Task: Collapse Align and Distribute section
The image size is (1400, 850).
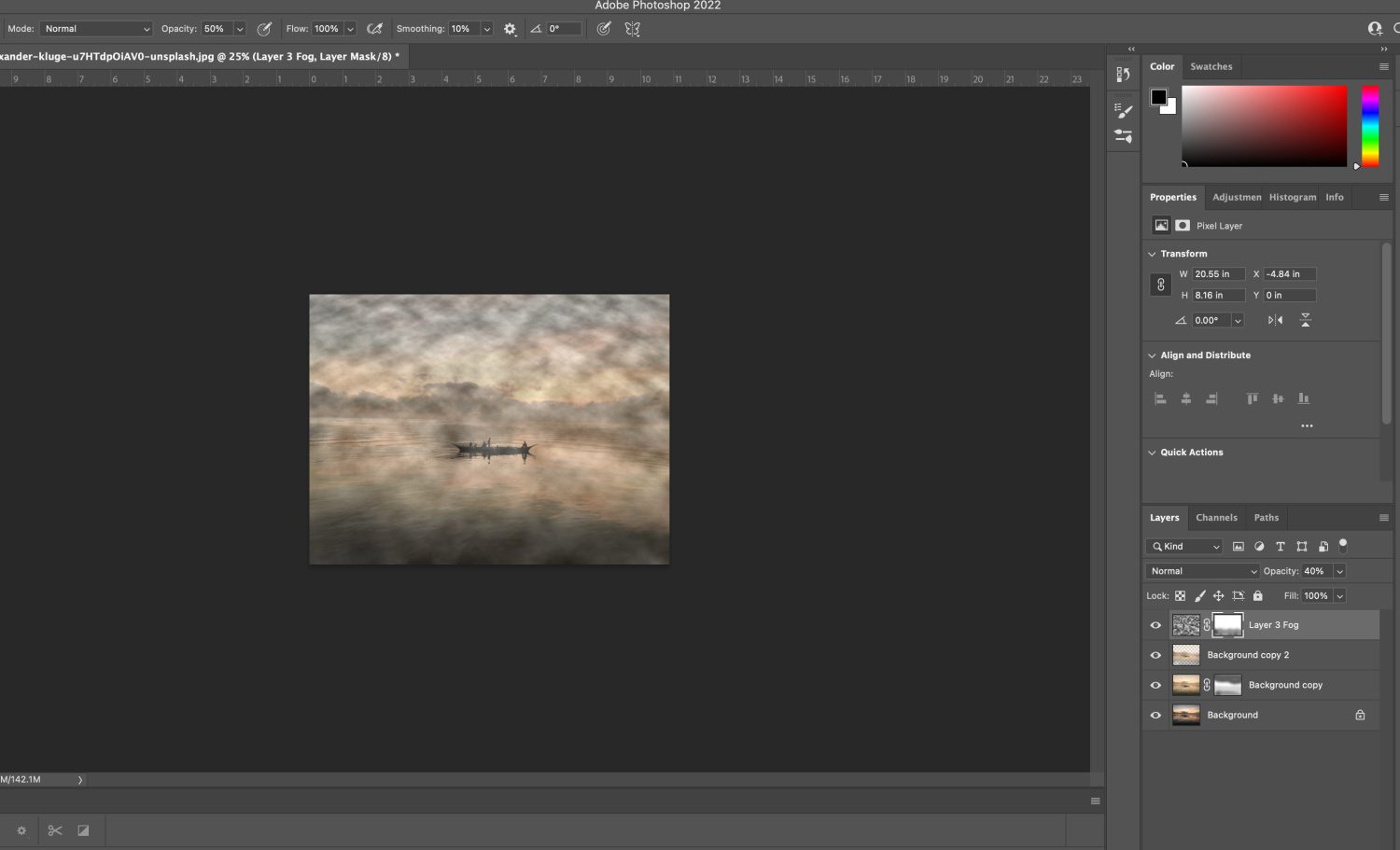Action: (1152, 355)
